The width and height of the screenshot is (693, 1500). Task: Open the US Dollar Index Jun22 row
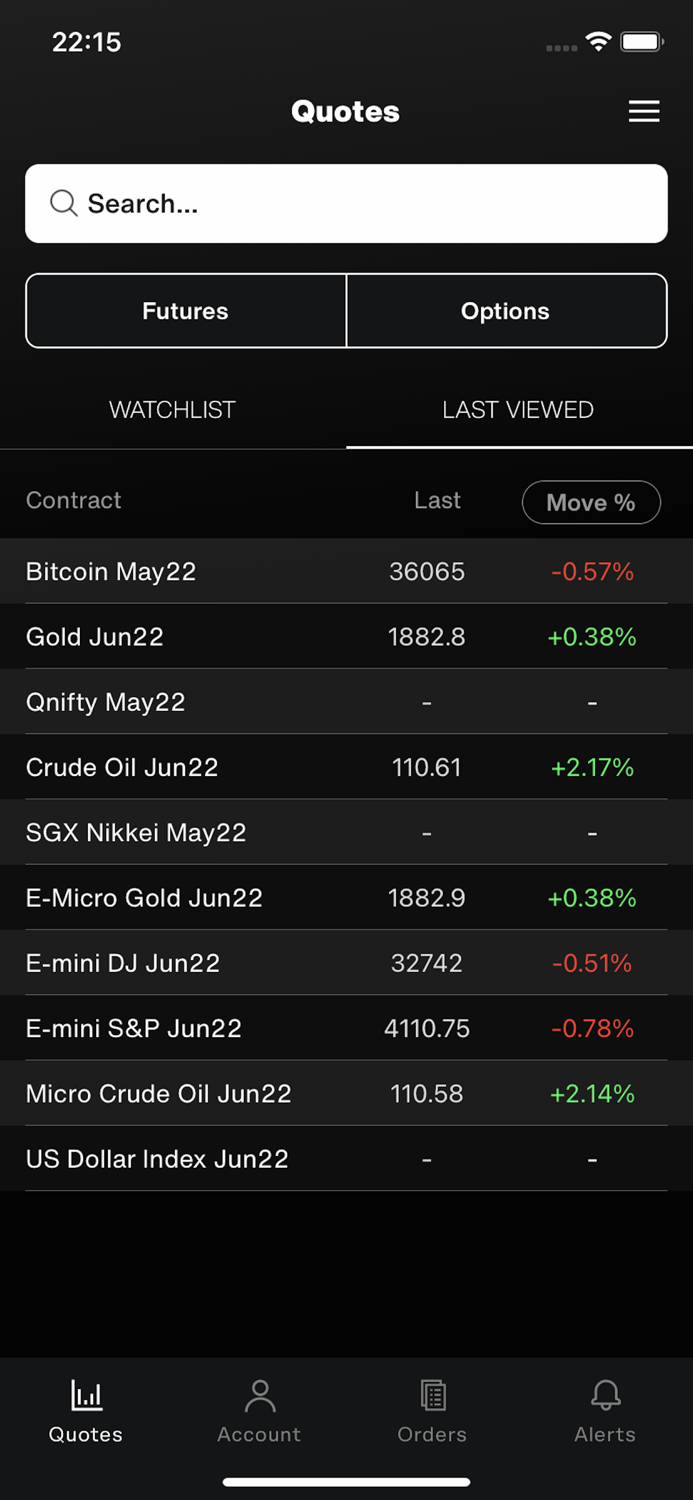coord(157,1159)
